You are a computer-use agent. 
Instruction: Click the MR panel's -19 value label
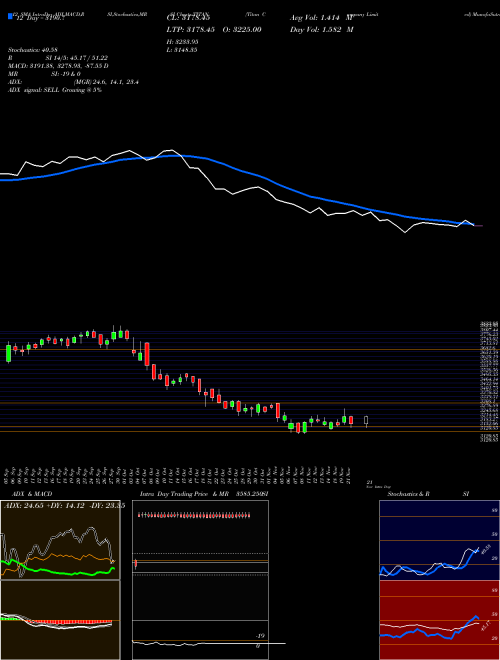pyautogui.click(x=261, y=636)
